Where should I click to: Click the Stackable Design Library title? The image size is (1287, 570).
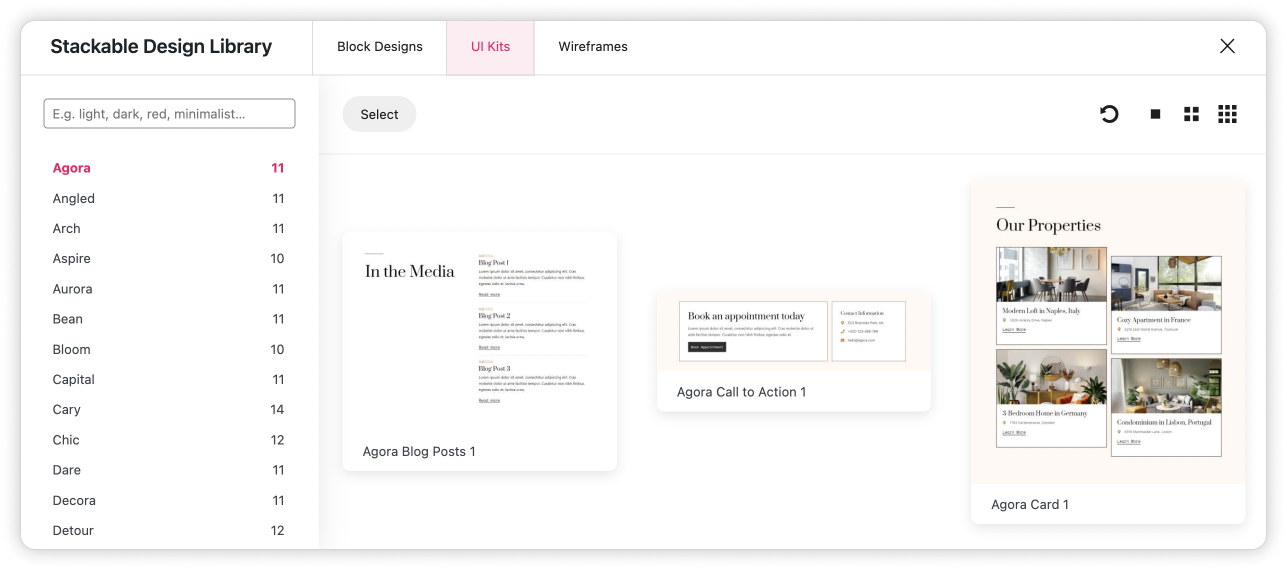click(x=161, y=46)
